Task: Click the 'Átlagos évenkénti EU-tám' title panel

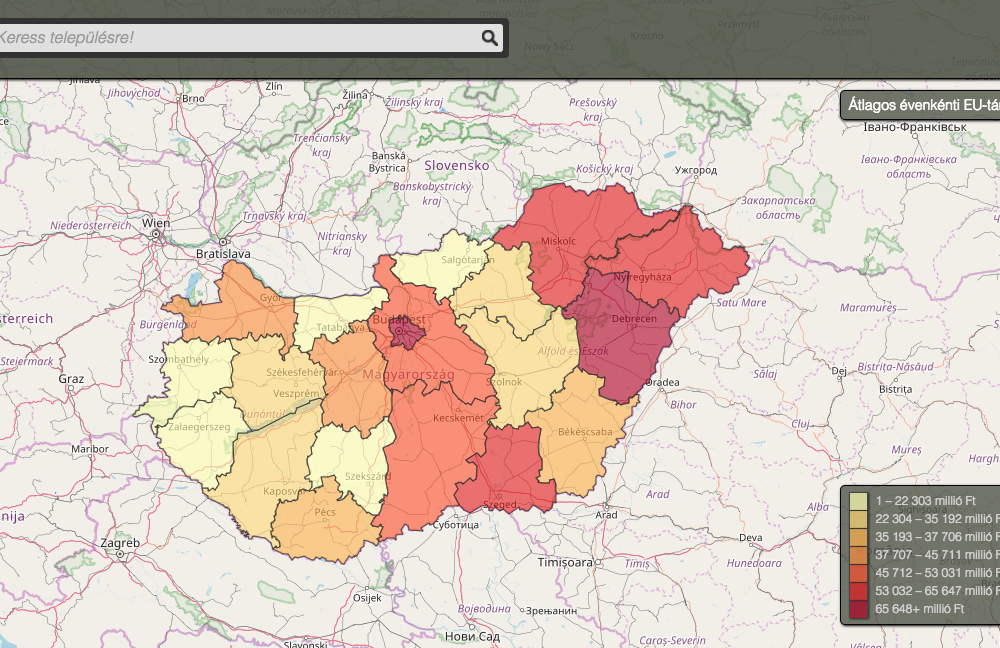Action: 920,104
